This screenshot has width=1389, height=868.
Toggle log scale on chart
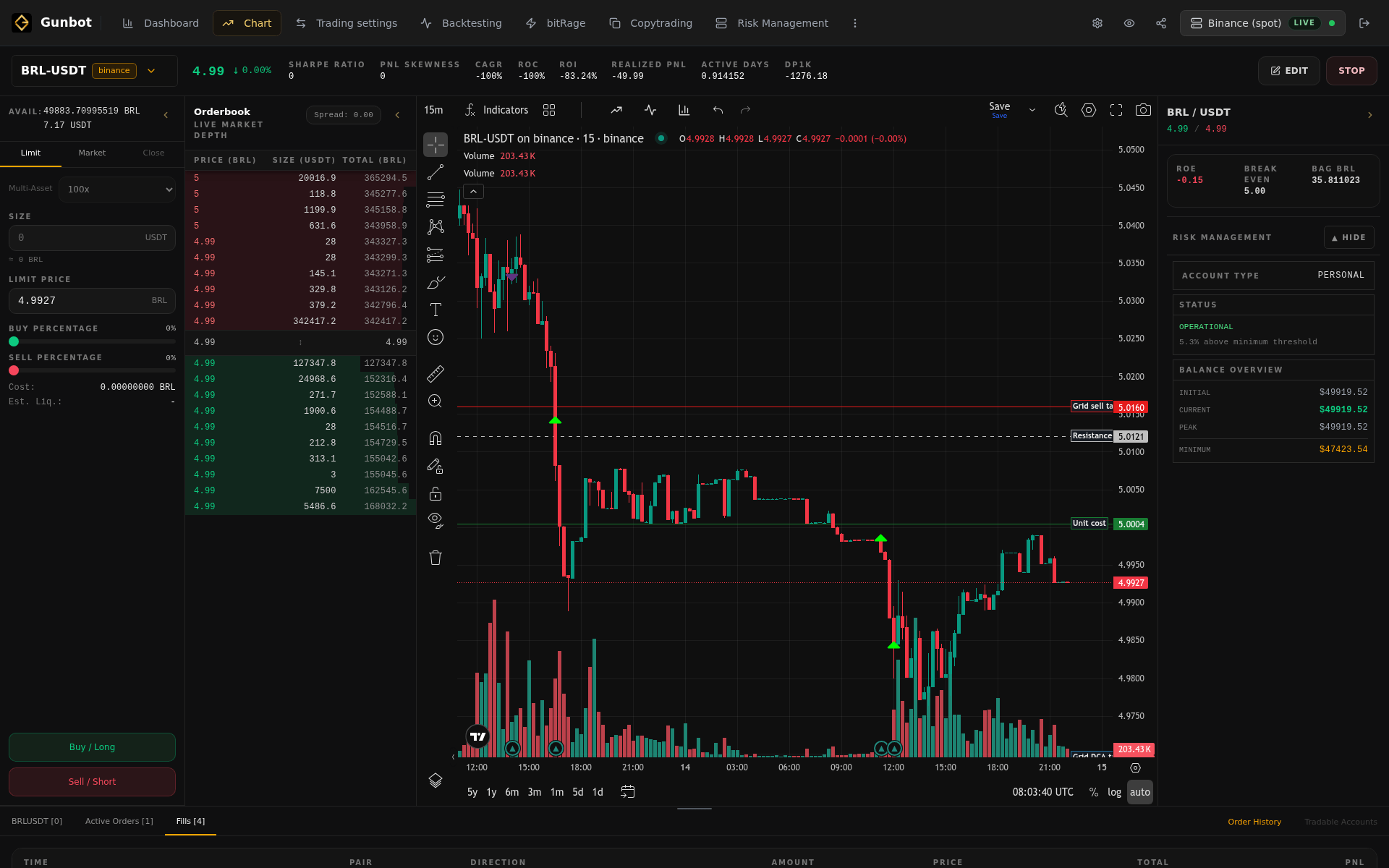tap(1114, 792)
